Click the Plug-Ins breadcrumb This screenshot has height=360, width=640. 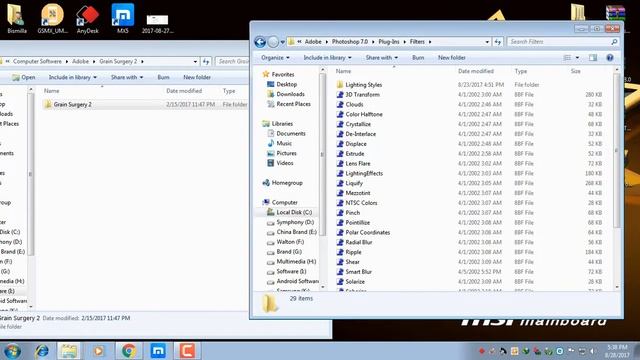click(x=389, y=42)
